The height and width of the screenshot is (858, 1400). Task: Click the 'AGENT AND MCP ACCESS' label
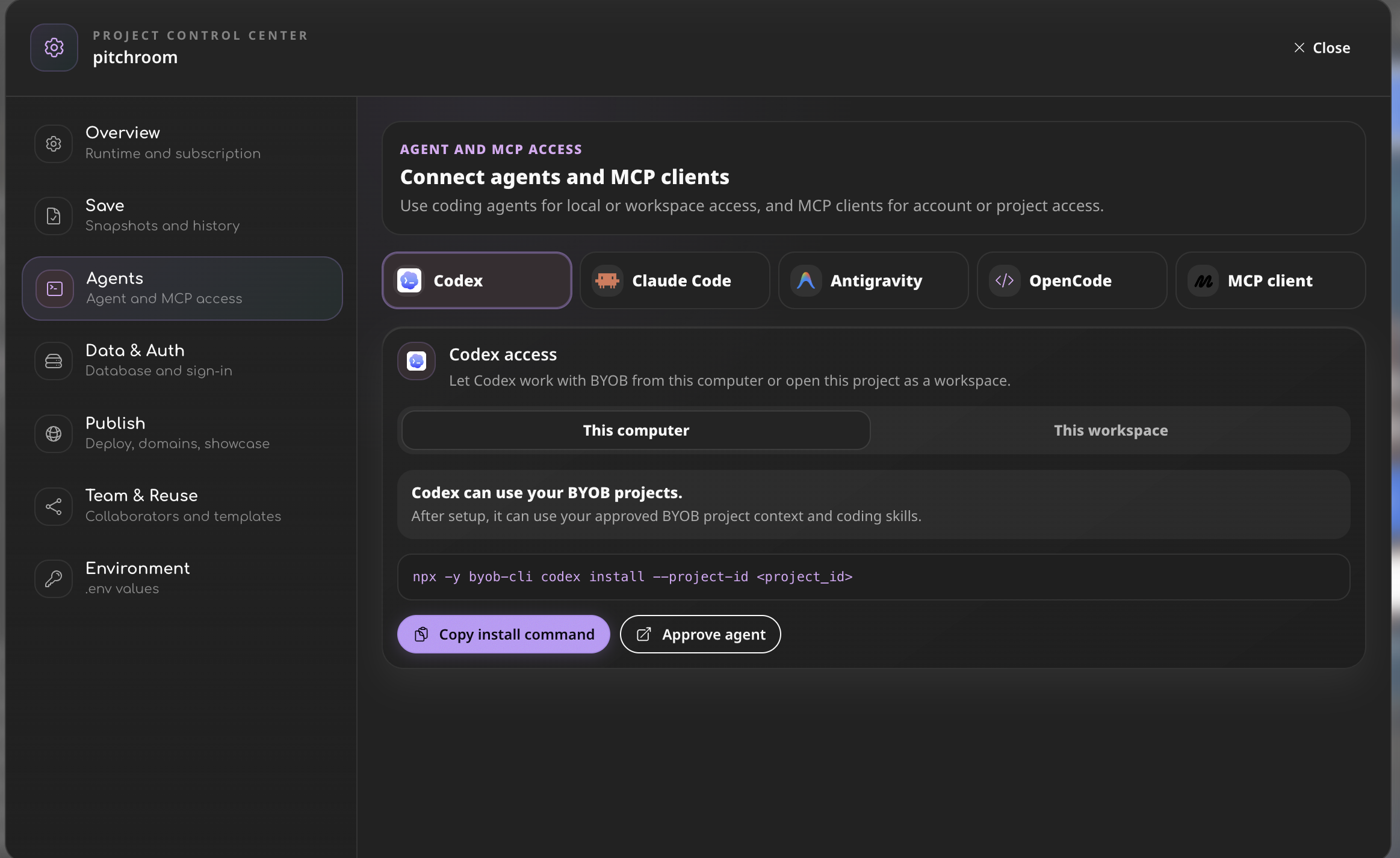pyautogui.click(x=491, y=149)
